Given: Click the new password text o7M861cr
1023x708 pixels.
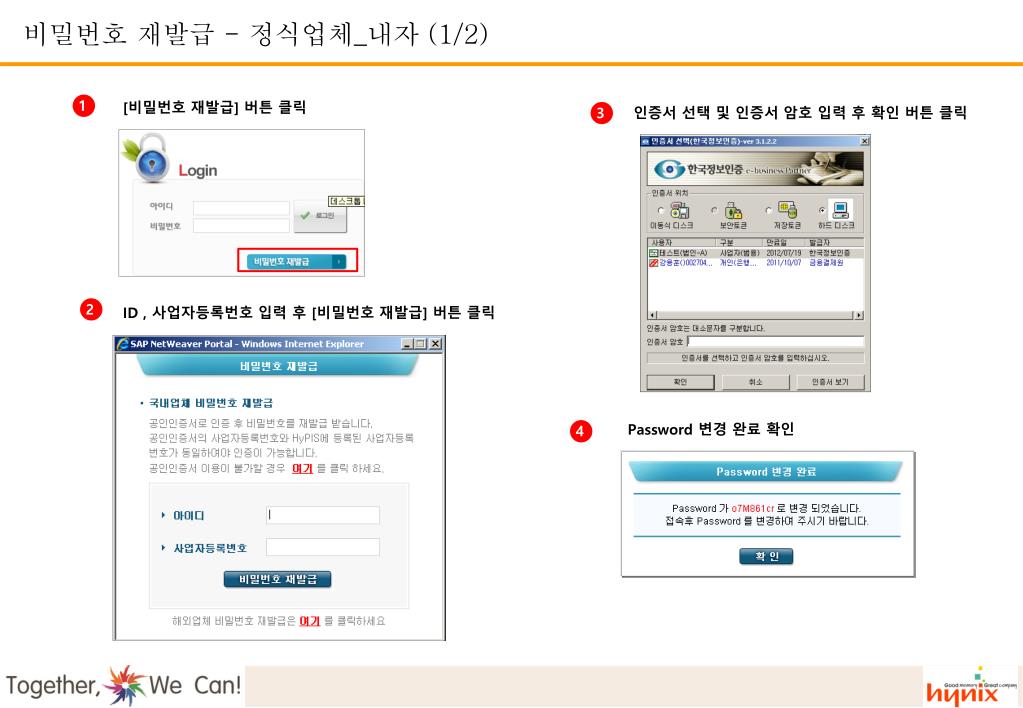Looking at the screenshot, I should click(x=752, y=508).
